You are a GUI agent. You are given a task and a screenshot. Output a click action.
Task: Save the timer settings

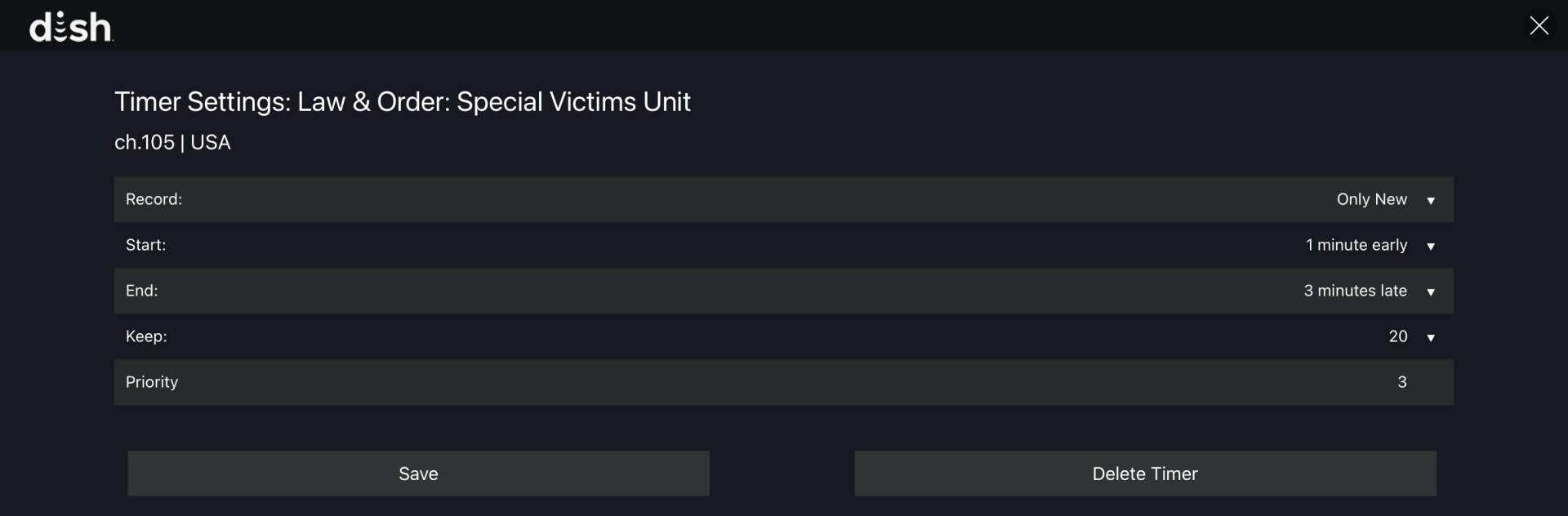418,474
